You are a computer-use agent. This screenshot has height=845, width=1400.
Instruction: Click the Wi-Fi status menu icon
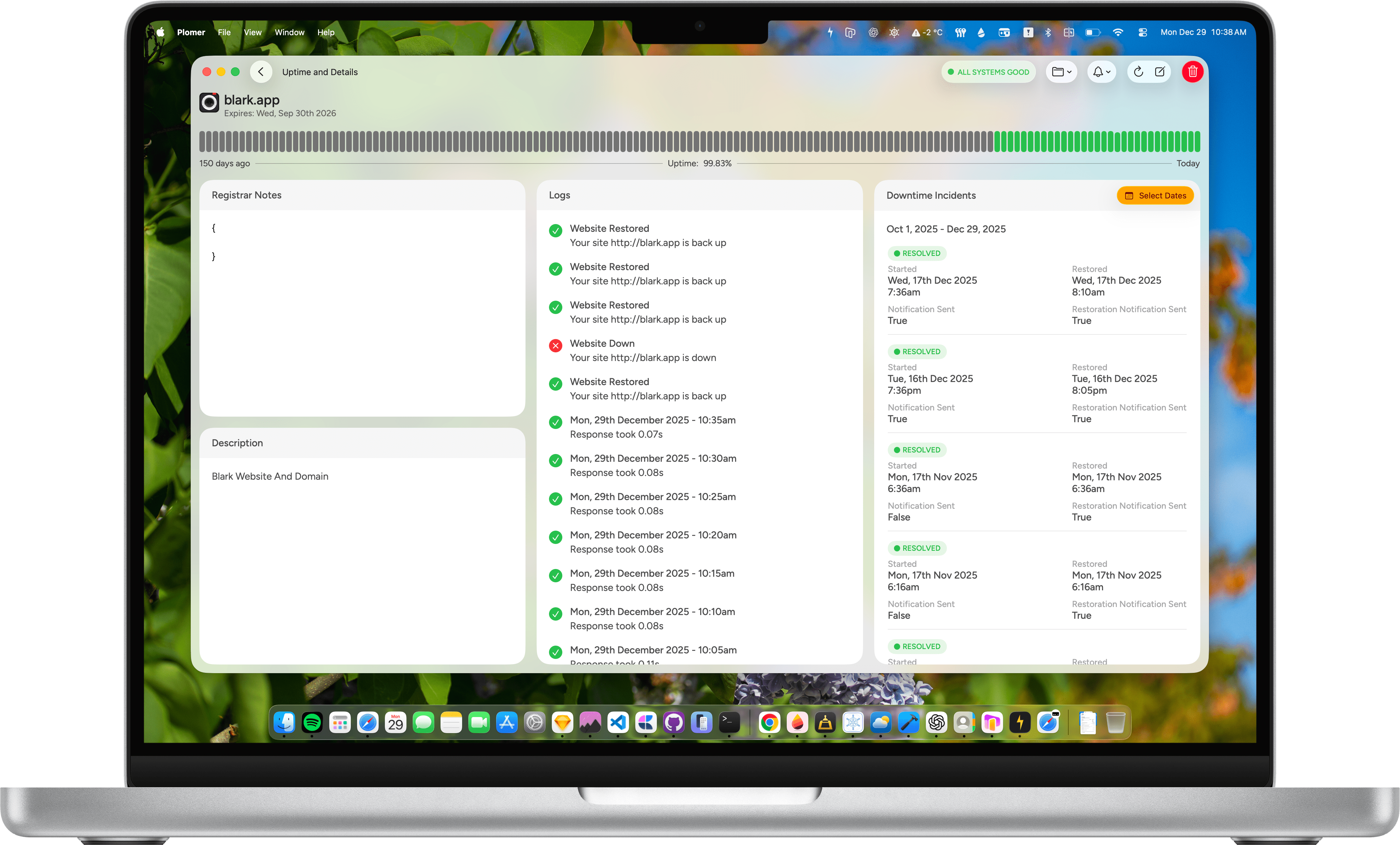(x=1117, y=32)
